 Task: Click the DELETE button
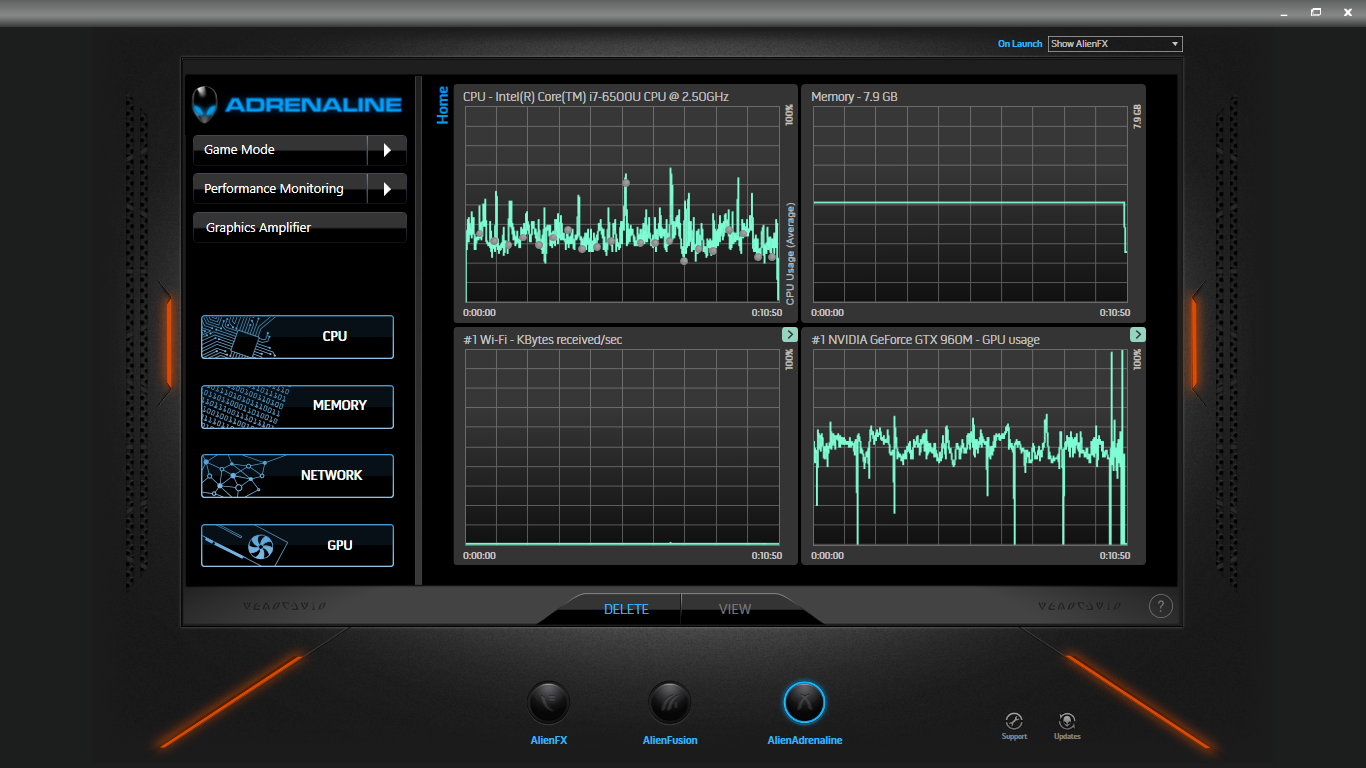click(x=626, y=609)
